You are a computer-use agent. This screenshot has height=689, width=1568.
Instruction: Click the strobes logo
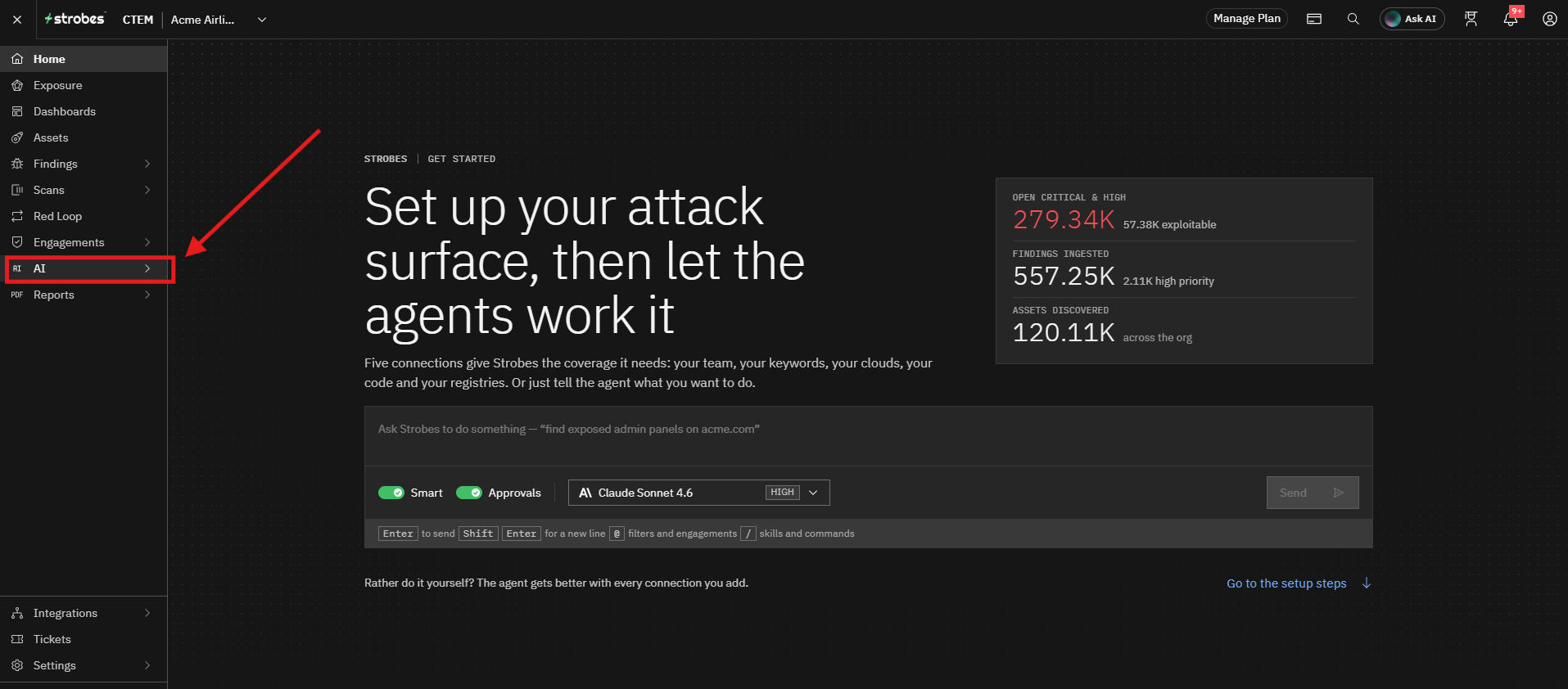pos(75,19)
